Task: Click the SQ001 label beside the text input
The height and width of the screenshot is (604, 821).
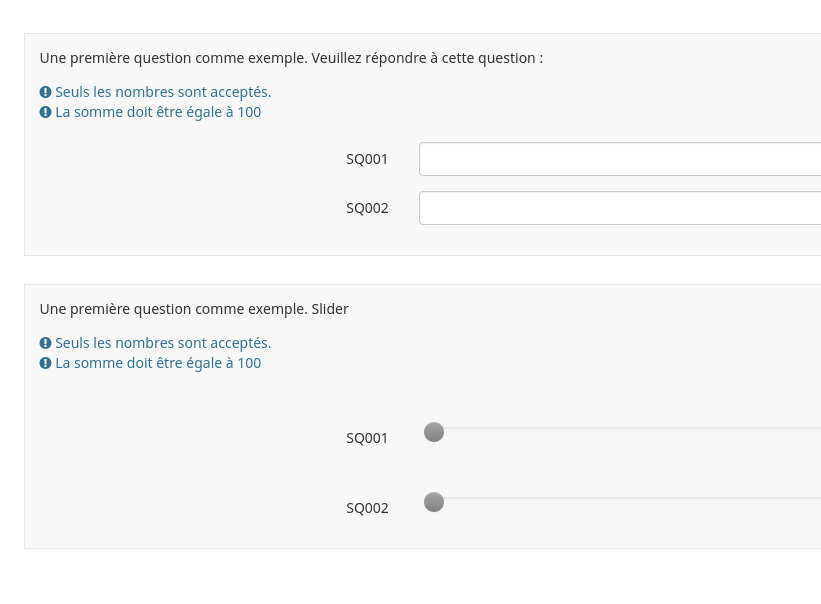Action: click(x=367, y=159)
